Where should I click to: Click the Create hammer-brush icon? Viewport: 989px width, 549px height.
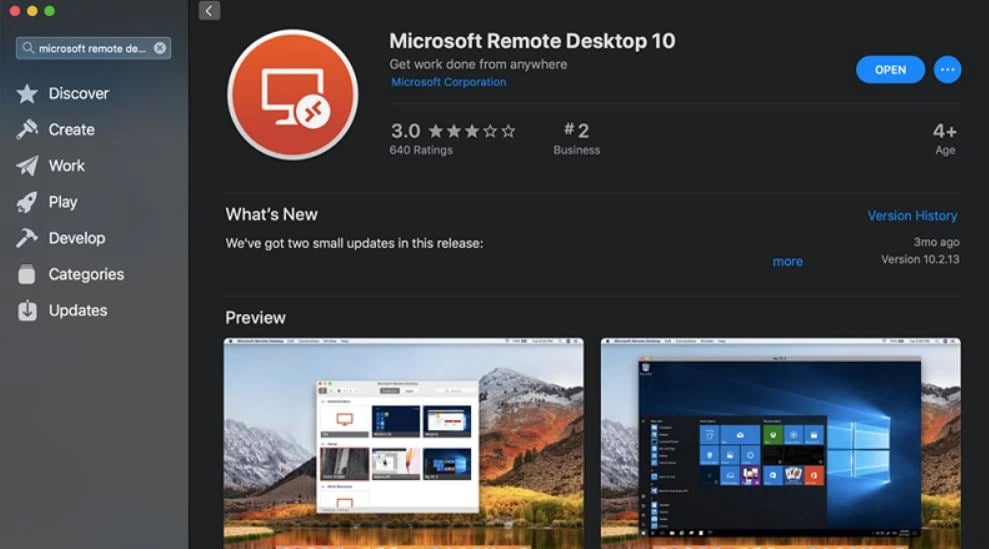click(27, 129)
